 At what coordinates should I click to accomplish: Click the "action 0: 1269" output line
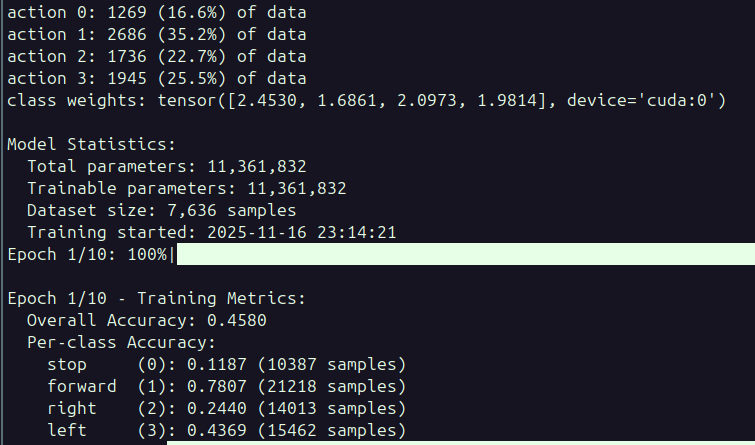(x=157, y=14)
